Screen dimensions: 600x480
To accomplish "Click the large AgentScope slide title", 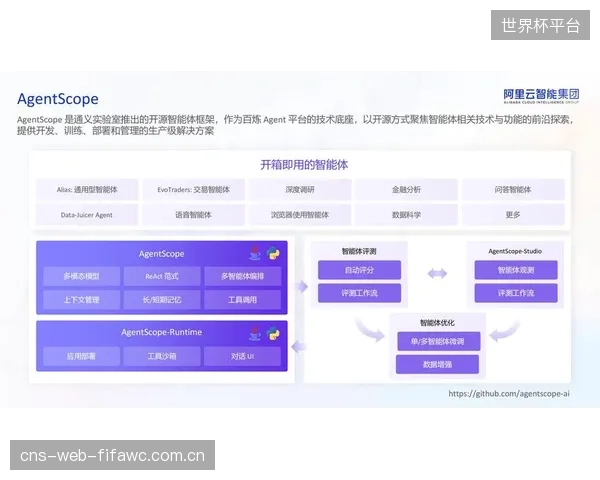I will 58,99.
